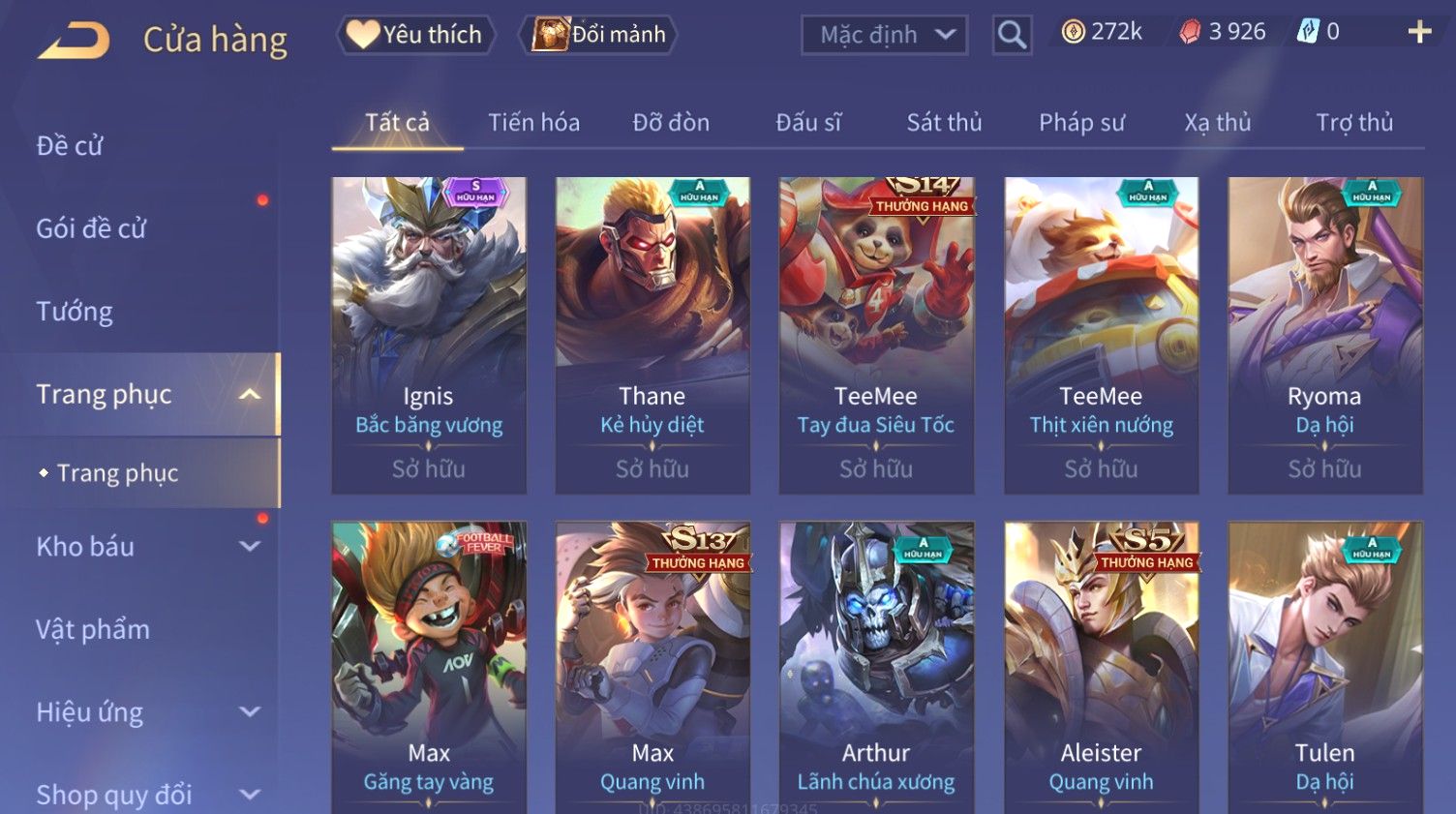Tap the golden back arrow icon
This screenshot has height=814, width=1456.
click(x=74, y=40)
